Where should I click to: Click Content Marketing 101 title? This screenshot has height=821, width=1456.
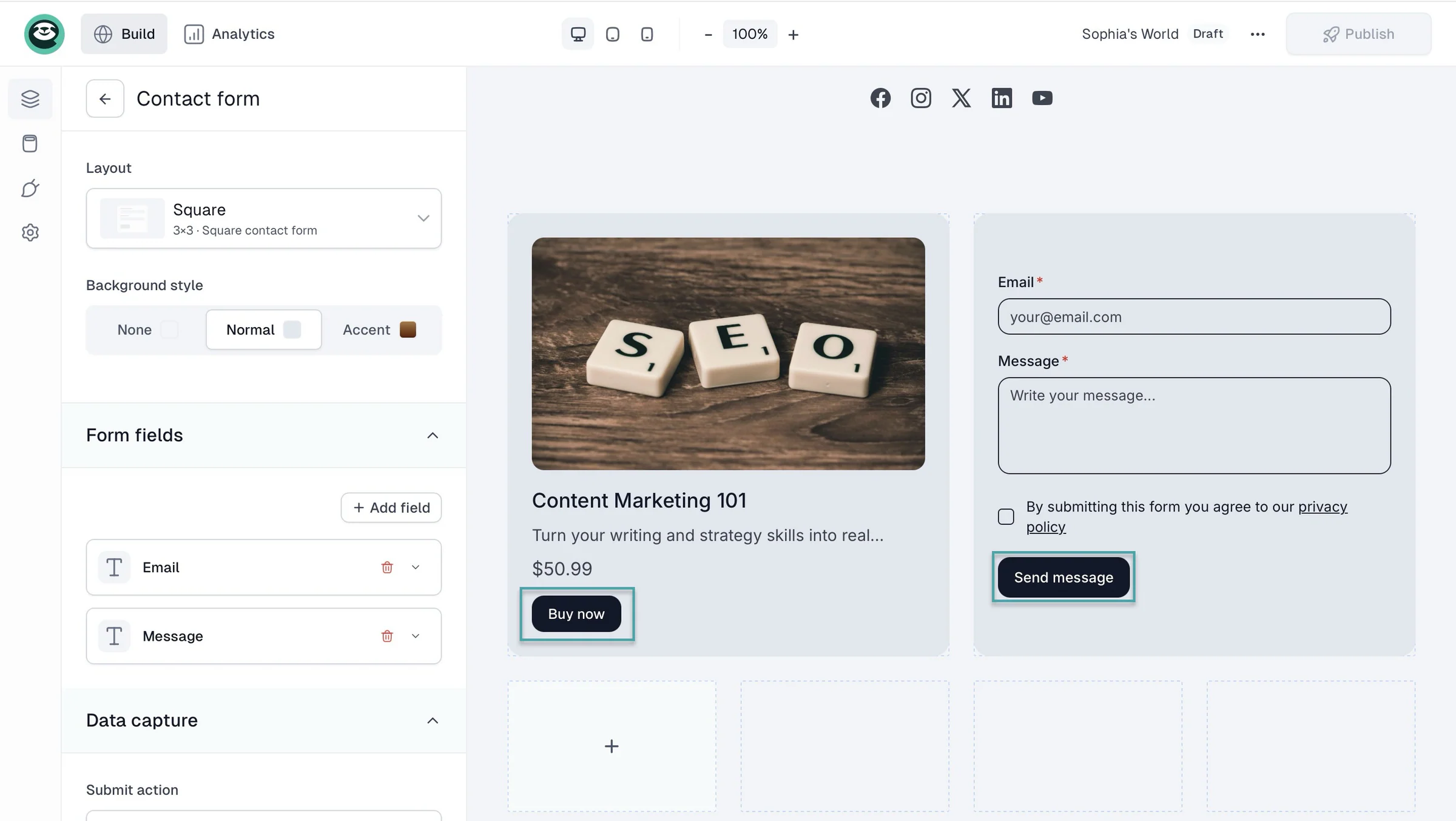[639, 501]
